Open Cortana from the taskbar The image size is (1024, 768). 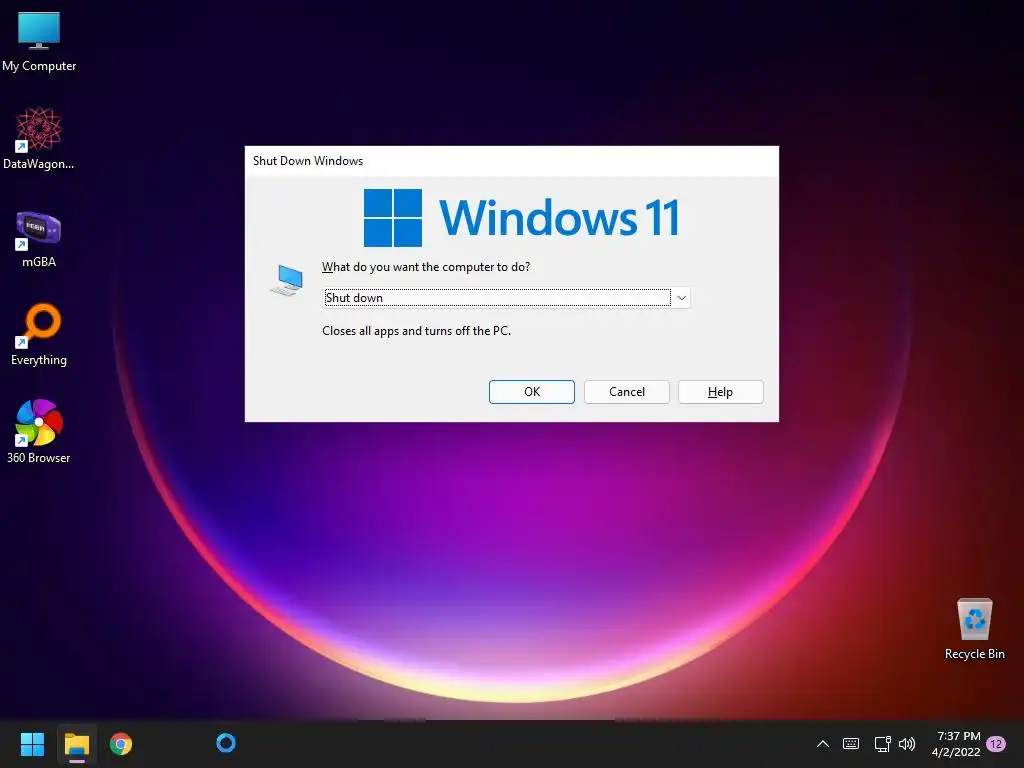click(x=226, y=743)
